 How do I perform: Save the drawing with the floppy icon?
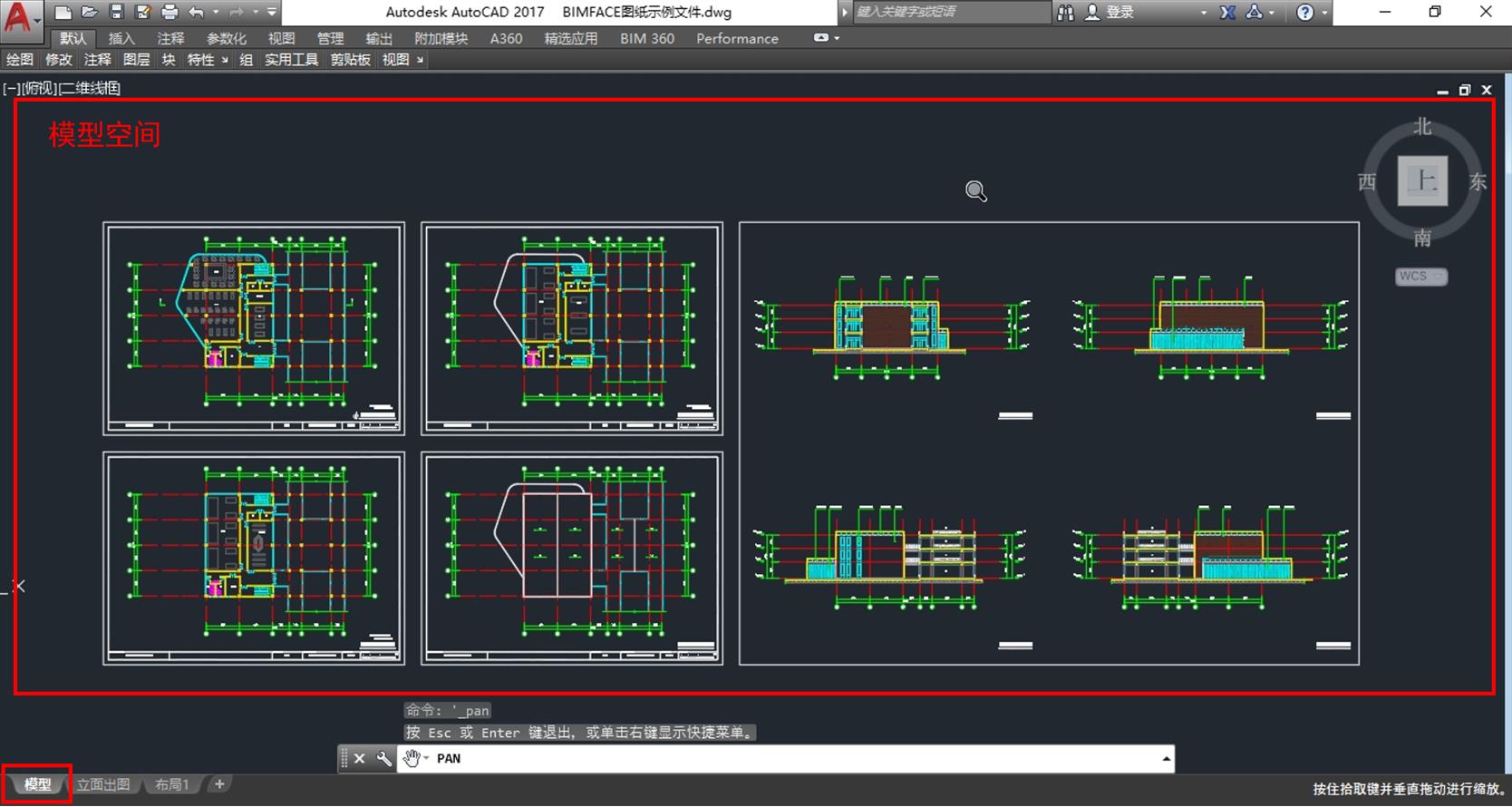[116, 12]
